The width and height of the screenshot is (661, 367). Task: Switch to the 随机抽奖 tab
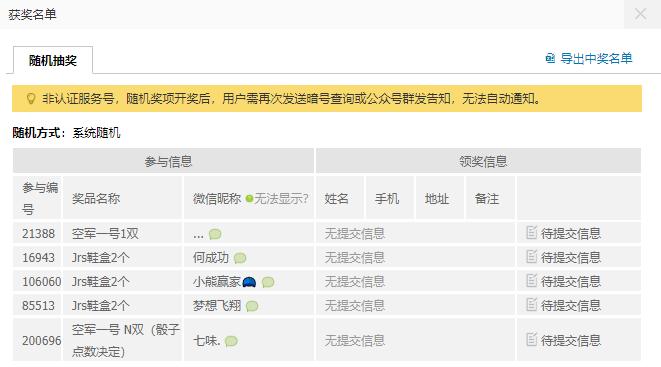(x=53, y=60)
